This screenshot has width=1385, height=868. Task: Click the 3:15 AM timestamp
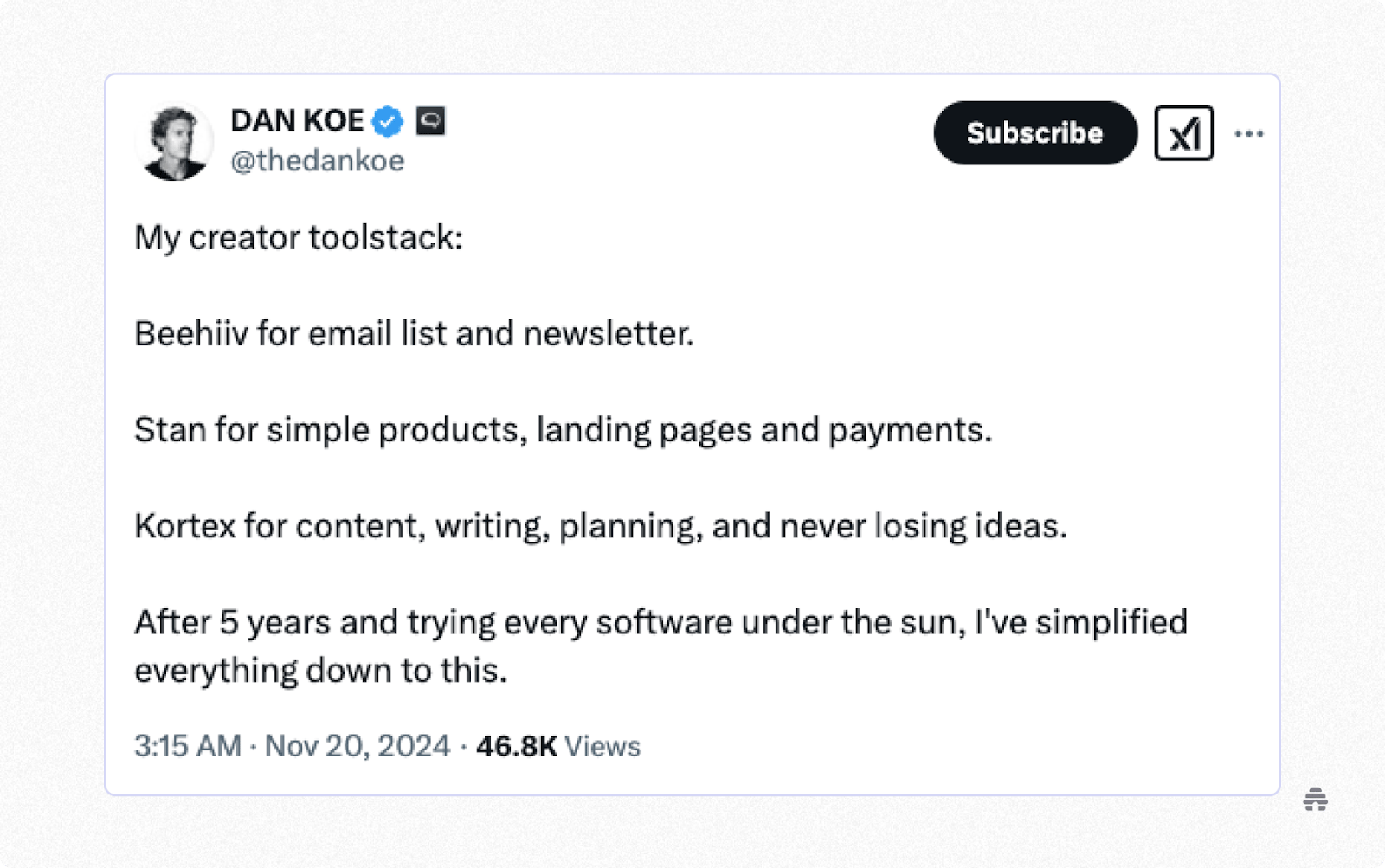click(x=188, y=746)
